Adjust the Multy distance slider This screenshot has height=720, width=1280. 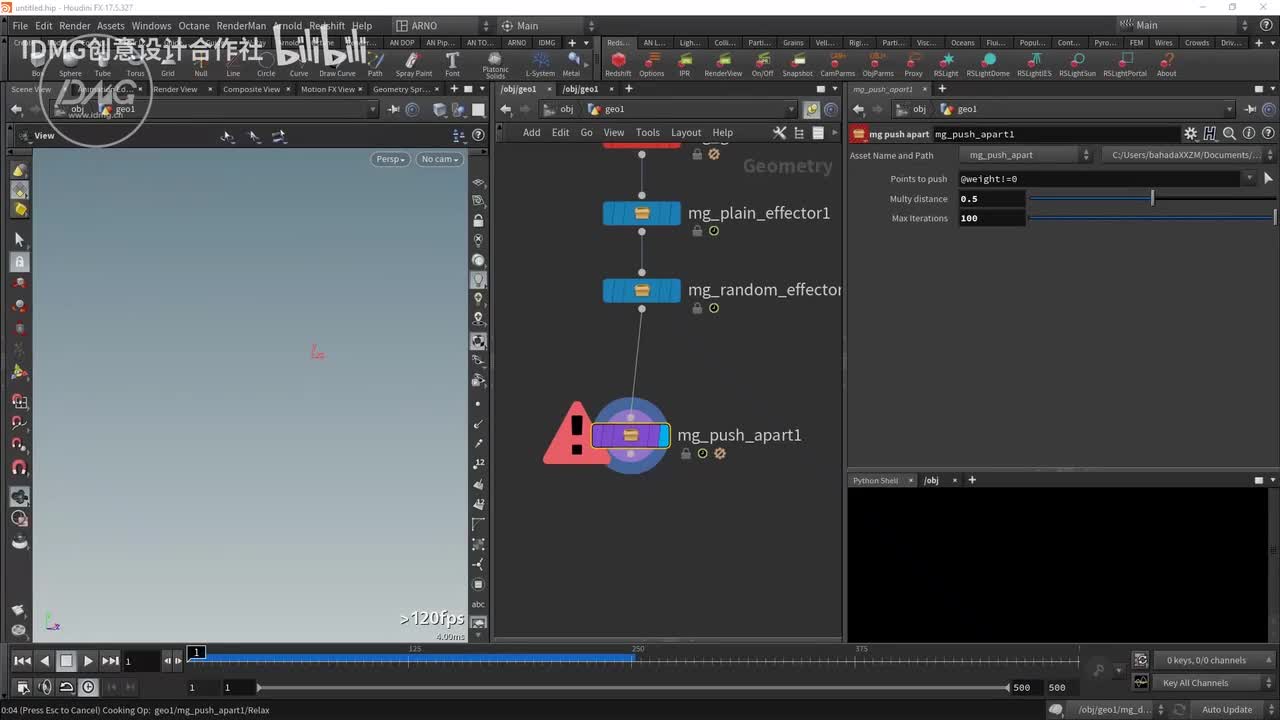1152,199
